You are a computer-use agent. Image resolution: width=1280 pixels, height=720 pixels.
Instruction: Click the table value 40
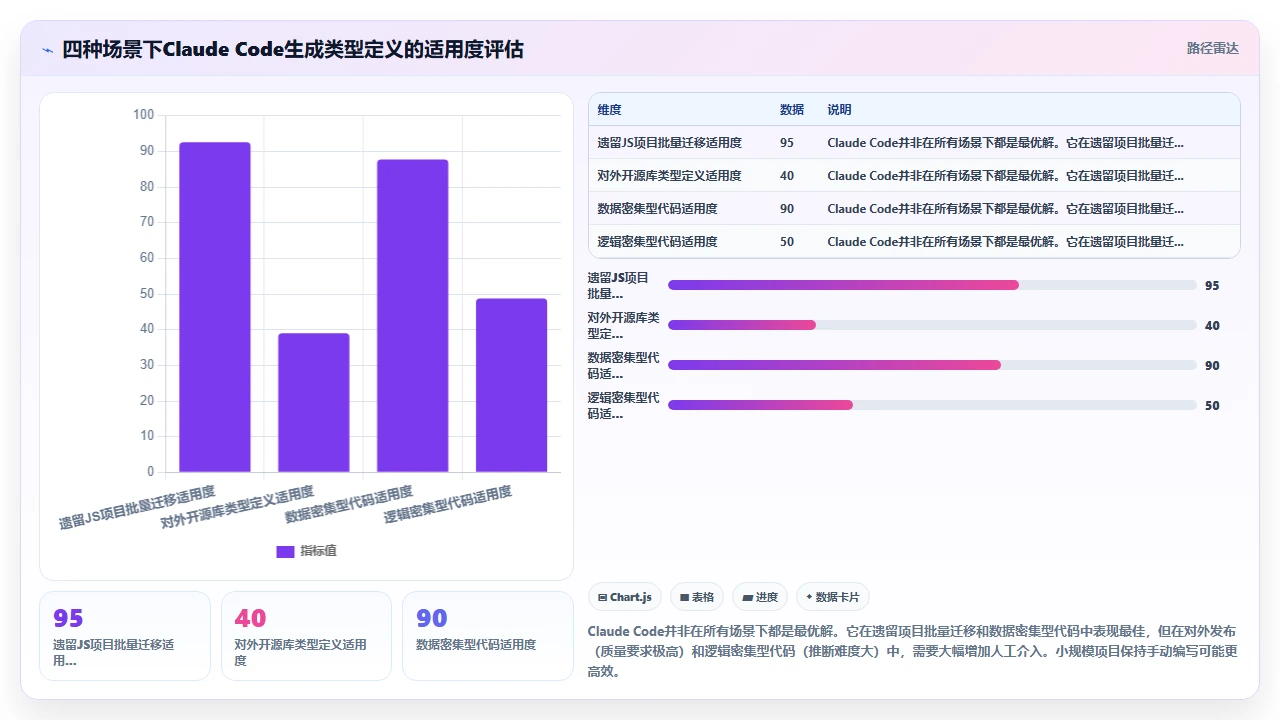787,176
